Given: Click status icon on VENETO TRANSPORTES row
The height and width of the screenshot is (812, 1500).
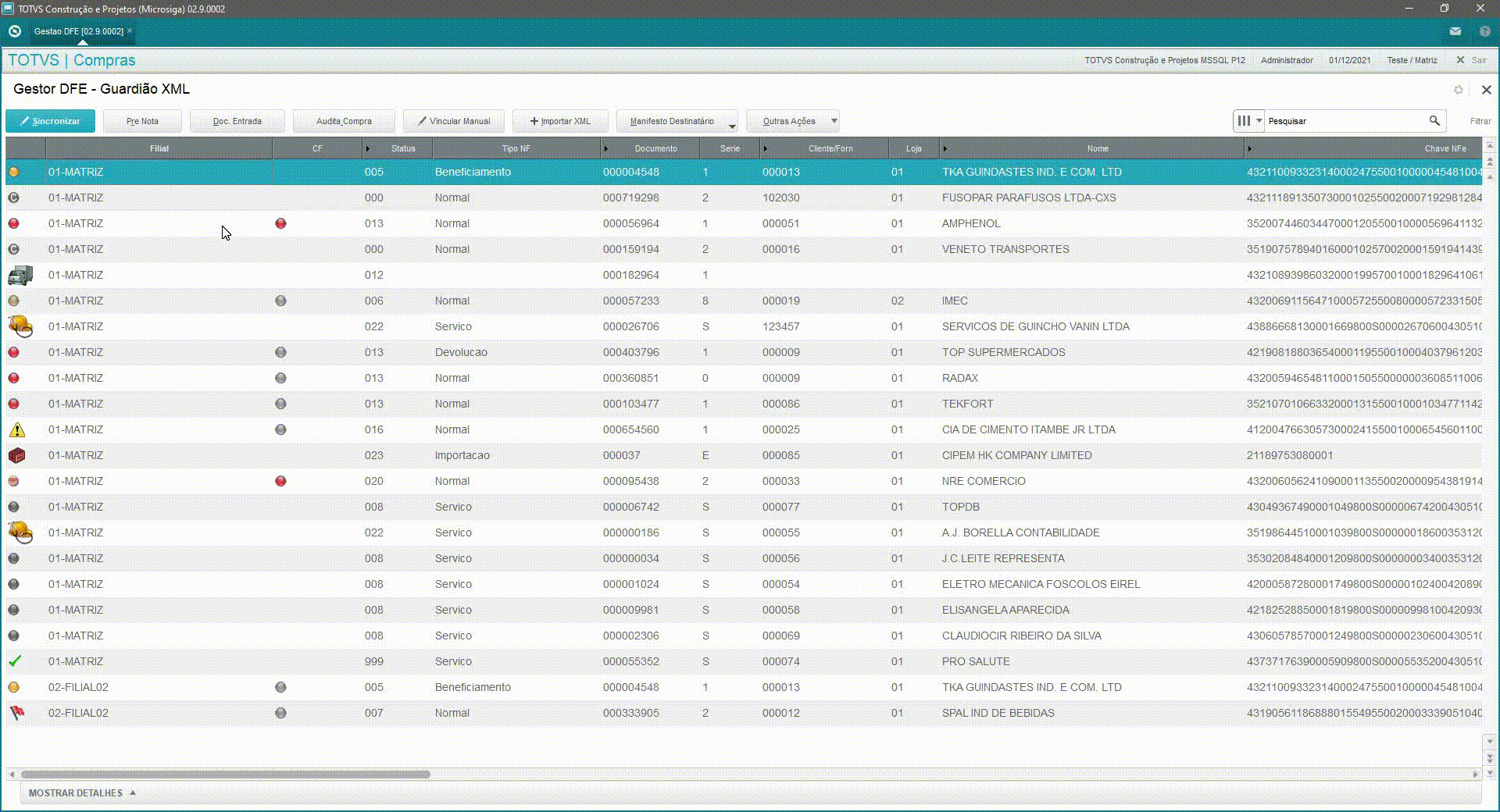Looking at the screenshot, I should [13, 249].
